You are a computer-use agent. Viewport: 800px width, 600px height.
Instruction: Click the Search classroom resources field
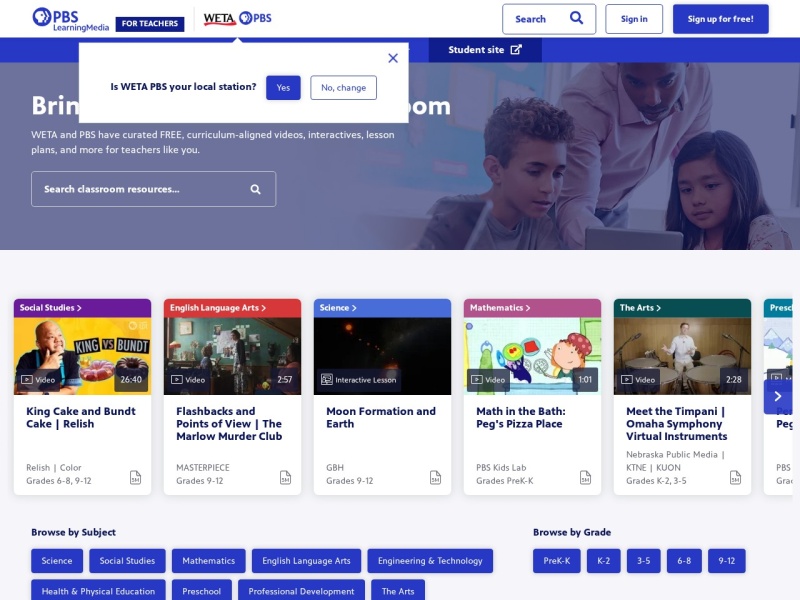[140, 189]
